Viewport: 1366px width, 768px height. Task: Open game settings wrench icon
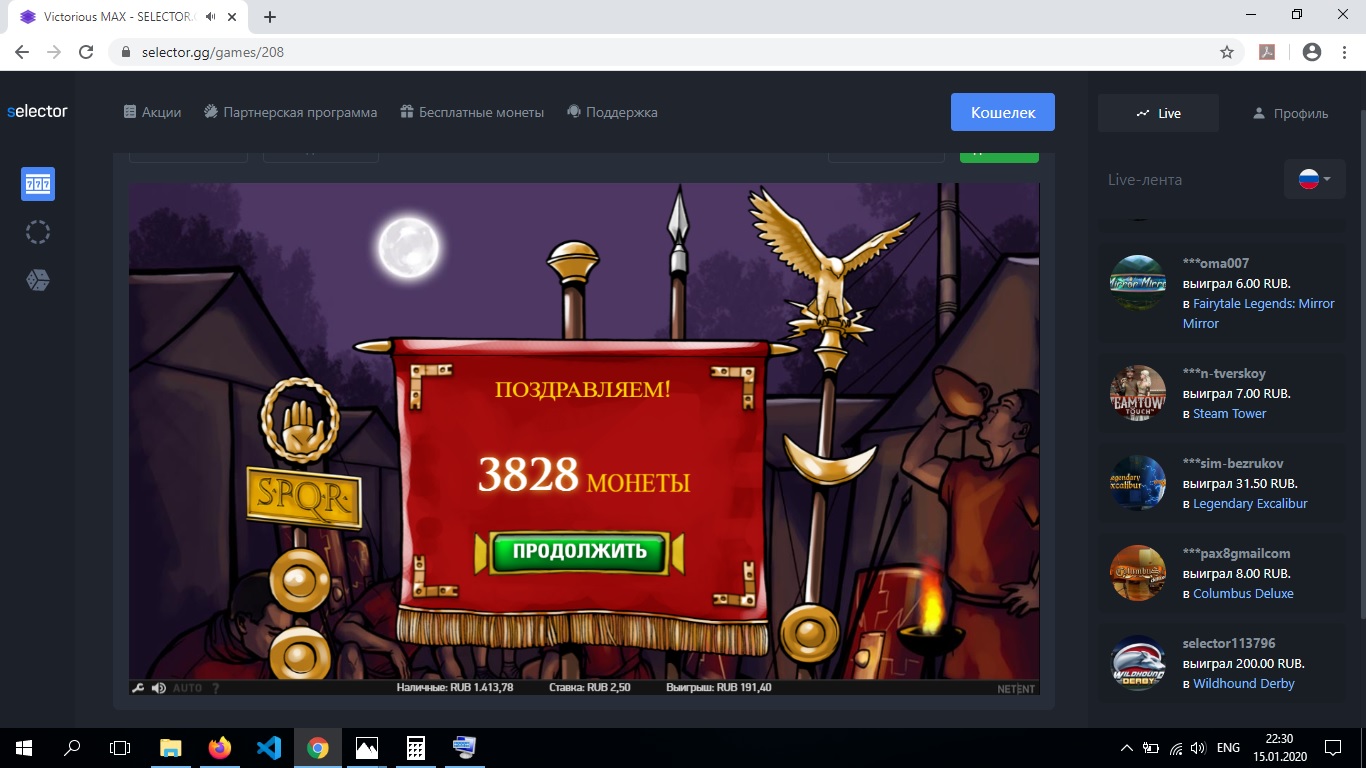138,688
